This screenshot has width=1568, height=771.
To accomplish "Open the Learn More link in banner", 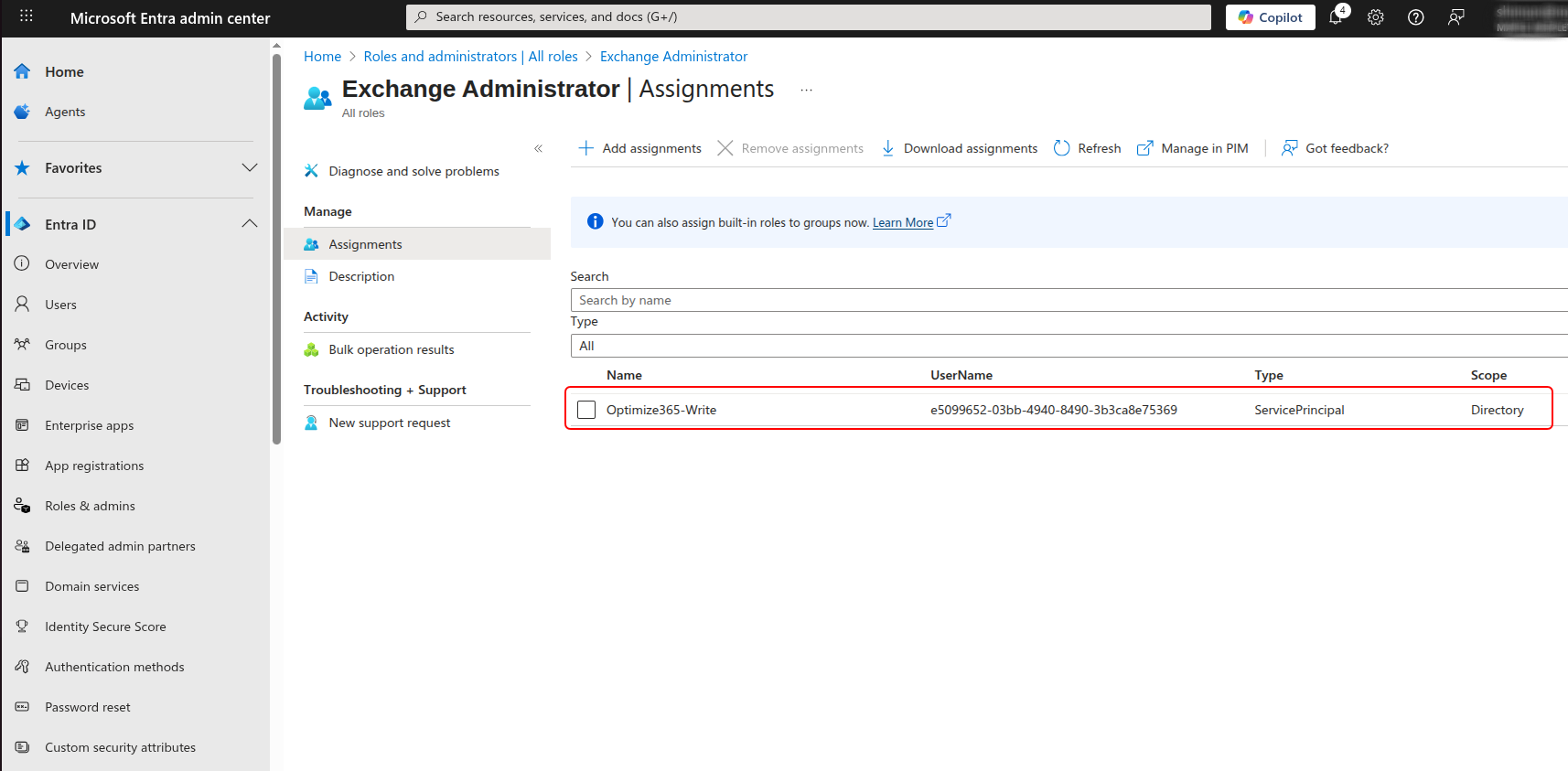I will click(903, 222).
